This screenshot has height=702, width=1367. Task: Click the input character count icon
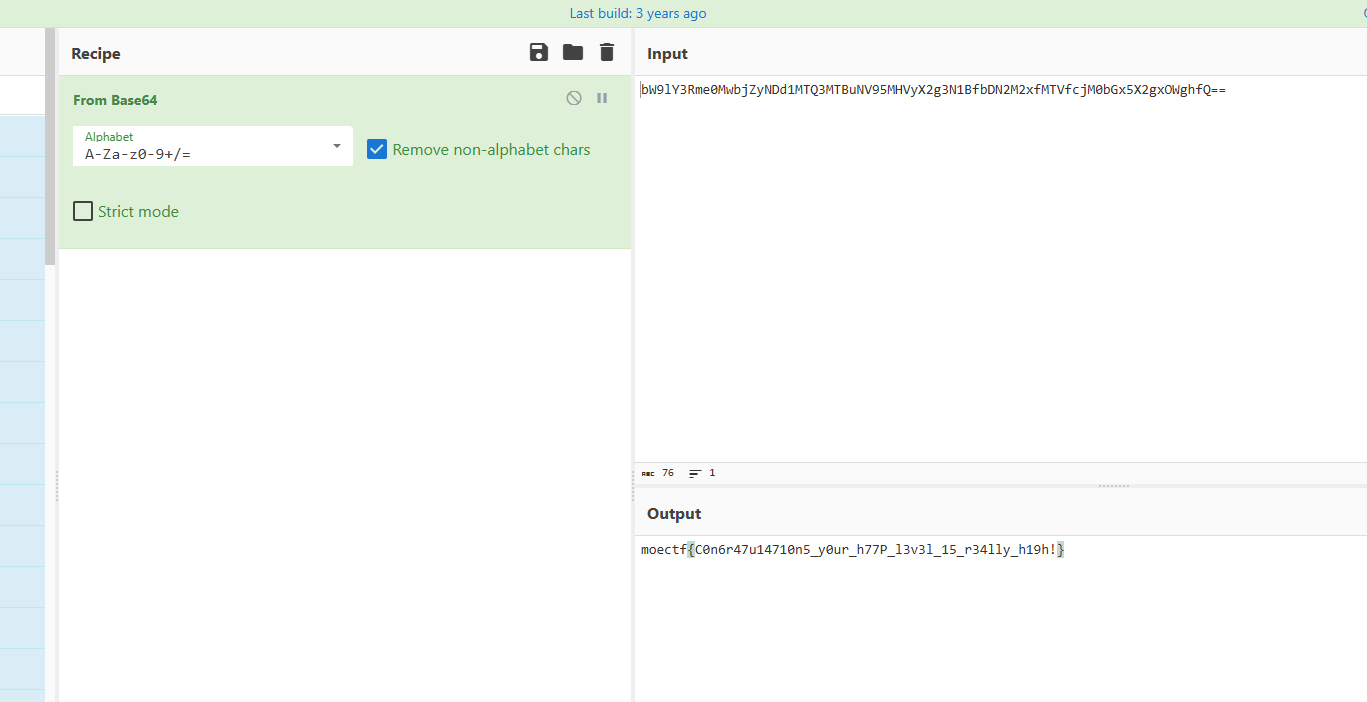(x=648, y=473)
